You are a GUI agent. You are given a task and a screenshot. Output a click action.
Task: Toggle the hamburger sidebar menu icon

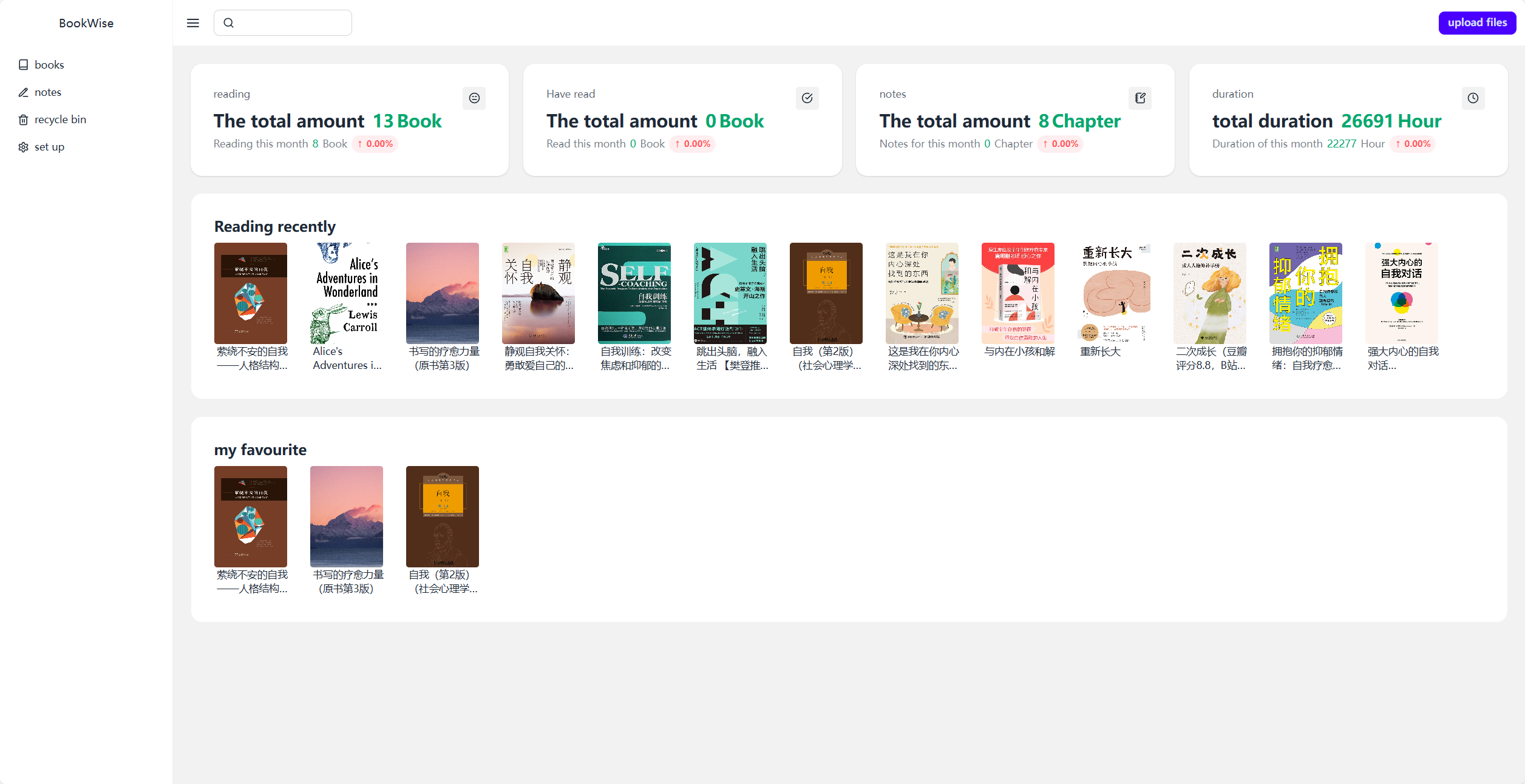pyautogui.click(x=193, y=23)
